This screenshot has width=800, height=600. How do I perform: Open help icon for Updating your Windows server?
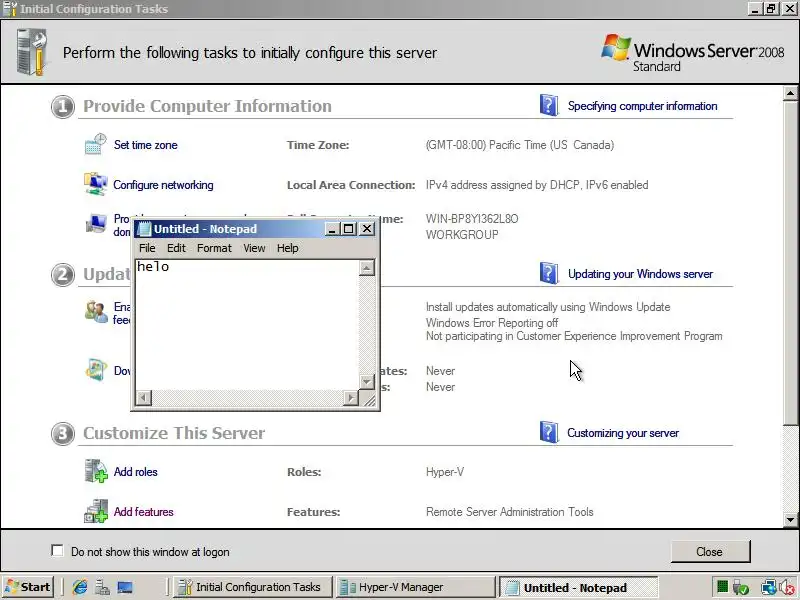click(549, 273)
